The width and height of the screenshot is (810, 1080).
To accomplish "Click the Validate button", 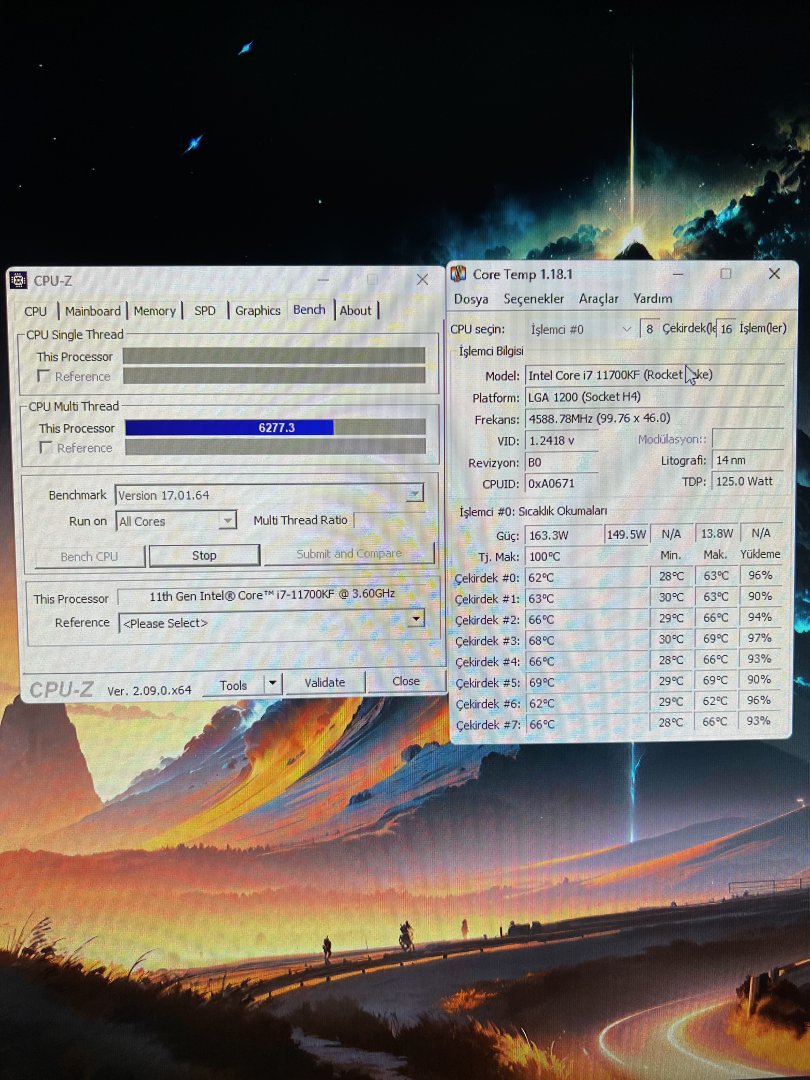I will tap(325, 683).
